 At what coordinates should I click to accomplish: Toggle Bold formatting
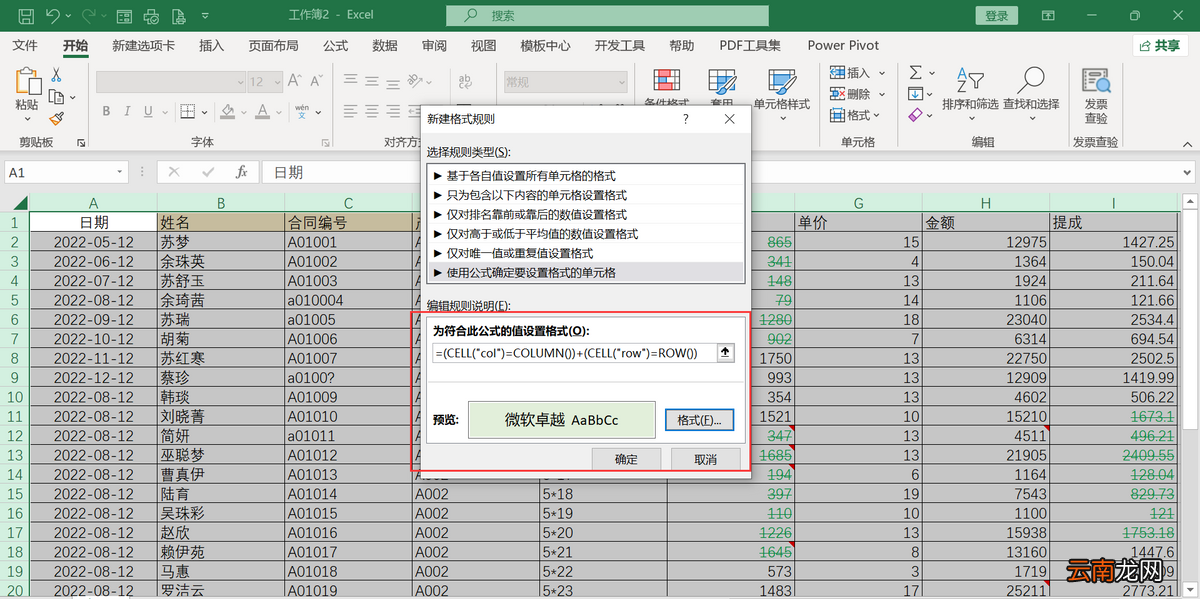tap(106, 111)
